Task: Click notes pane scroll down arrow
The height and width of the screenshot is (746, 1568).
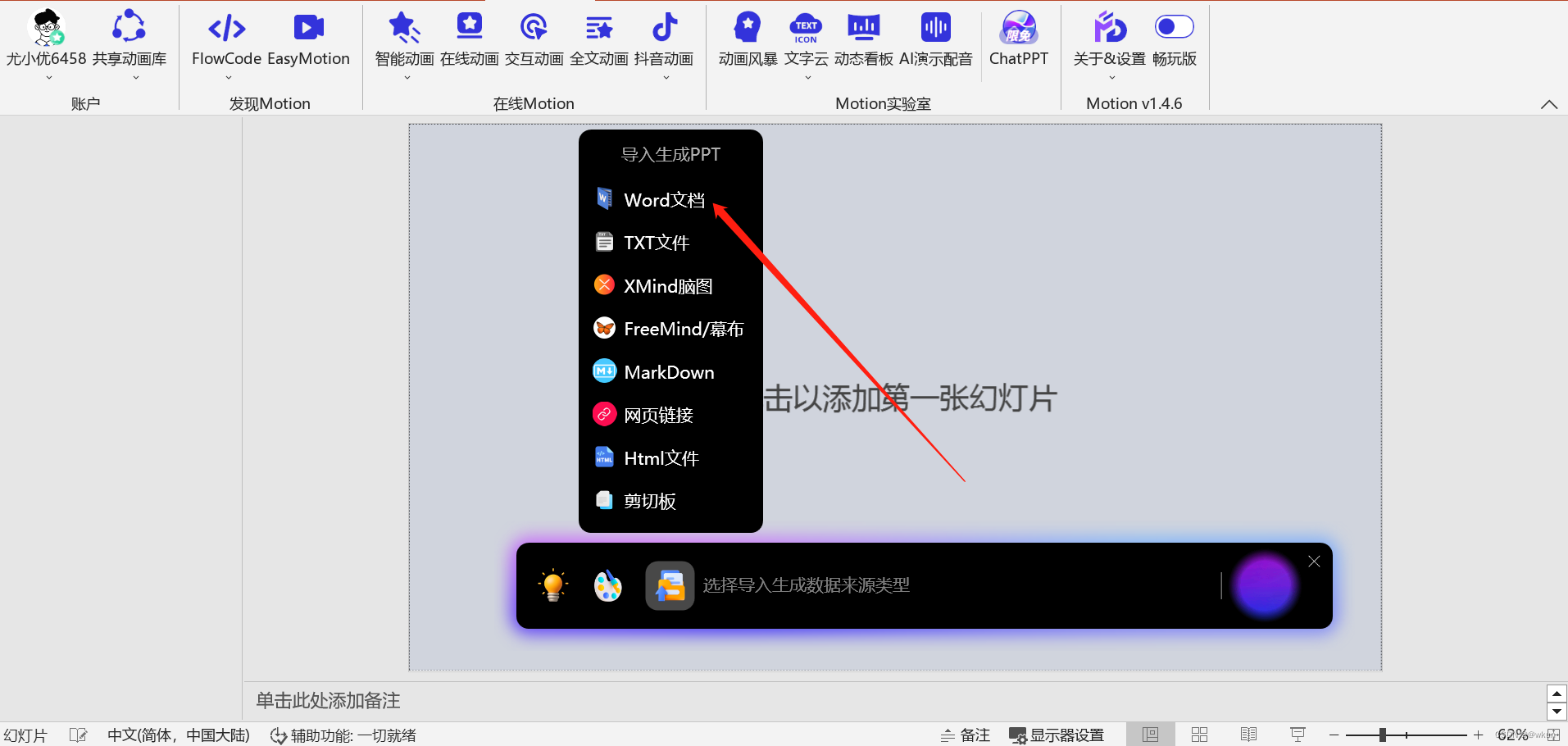Action: click(1557, 712)
